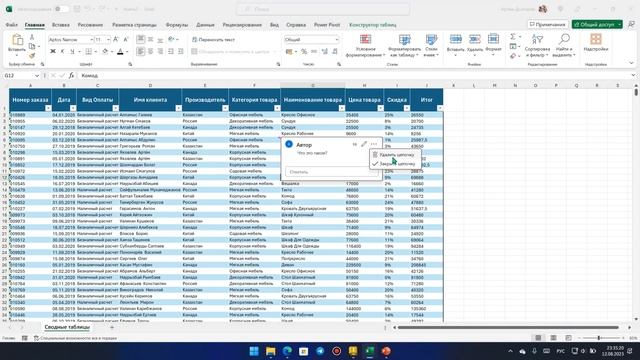
Task: Toggle Wrap Text (Переносить текст)
Action: 213,40
